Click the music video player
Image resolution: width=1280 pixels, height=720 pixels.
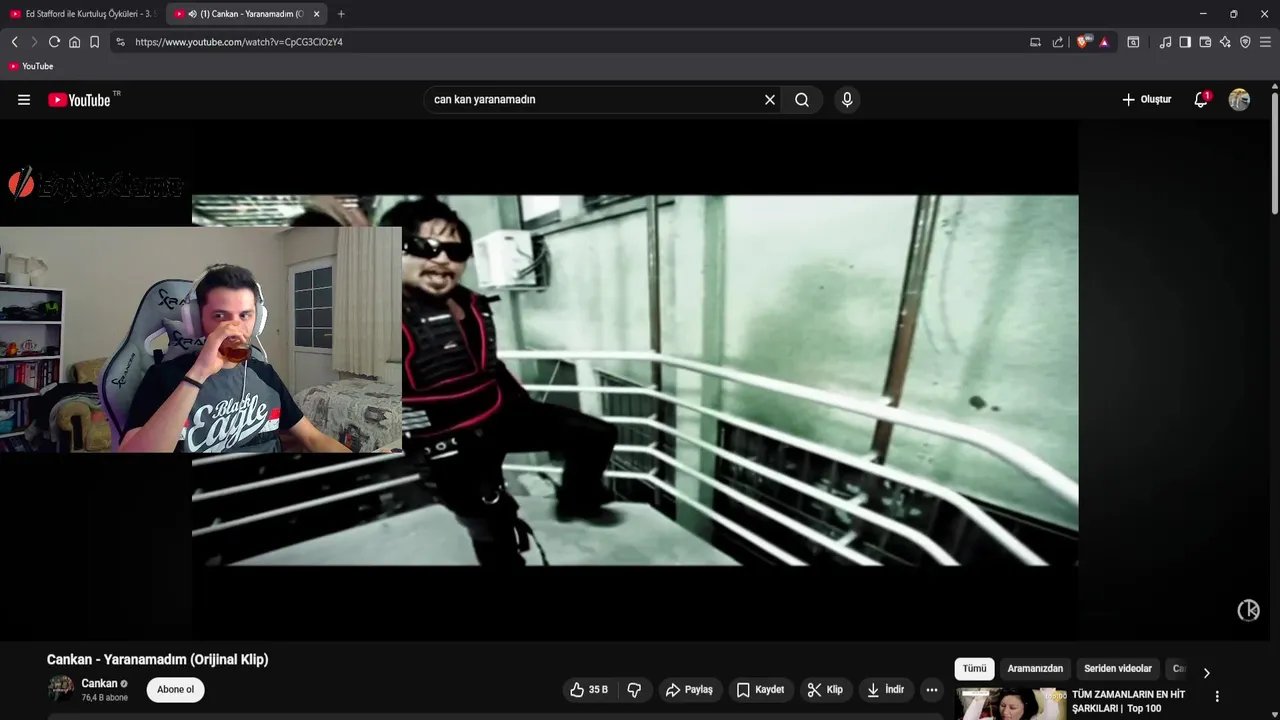635,380
